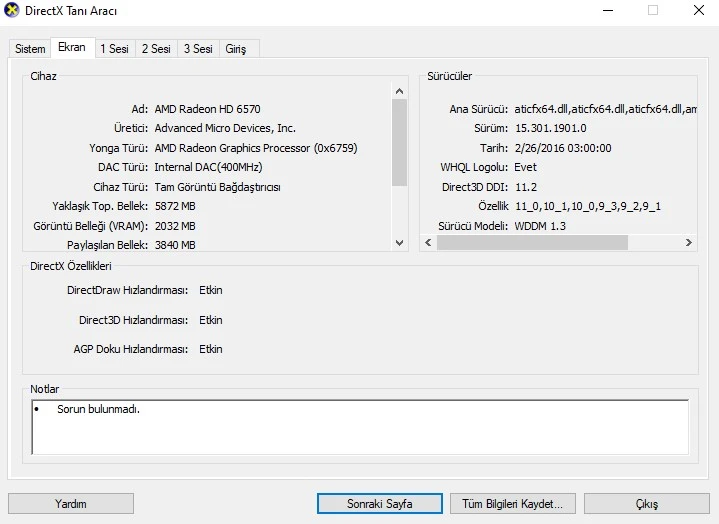This screenshot has height=524, width=719.
Task: Click the Tam Görüntü Bağdaştırıcısı value
Action: coord(217,187)
